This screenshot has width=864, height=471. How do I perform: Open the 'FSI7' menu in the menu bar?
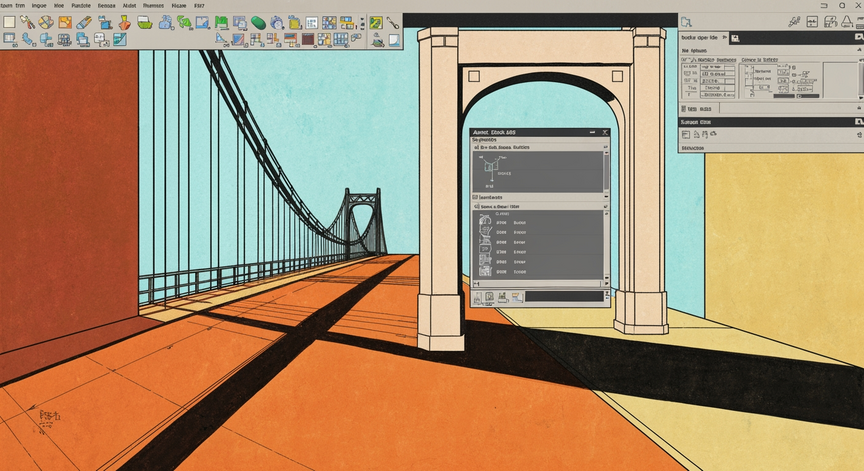click(x=199, y=6)
